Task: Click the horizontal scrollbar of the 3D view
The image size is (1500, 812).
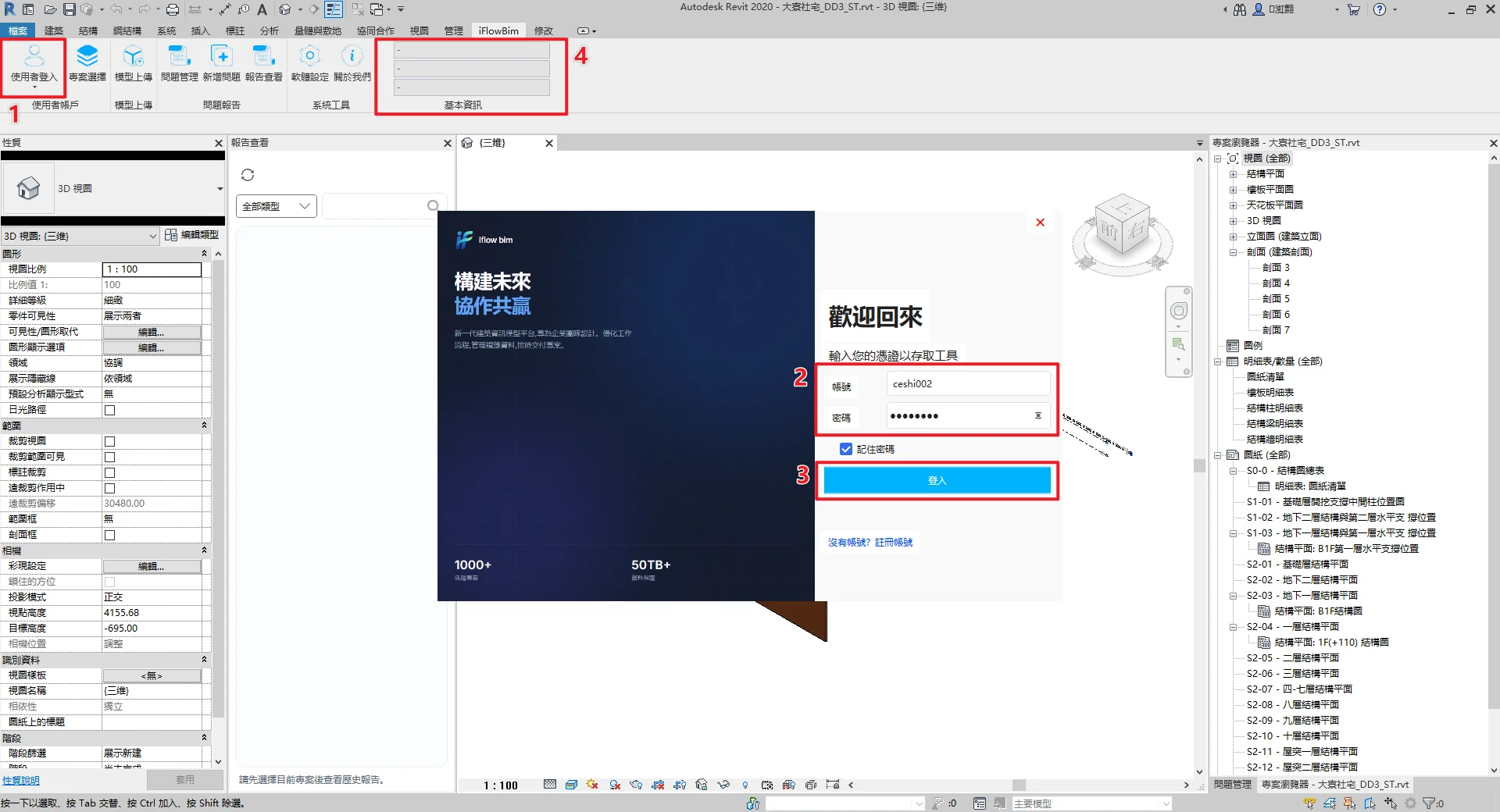Action: point(1018,785)
